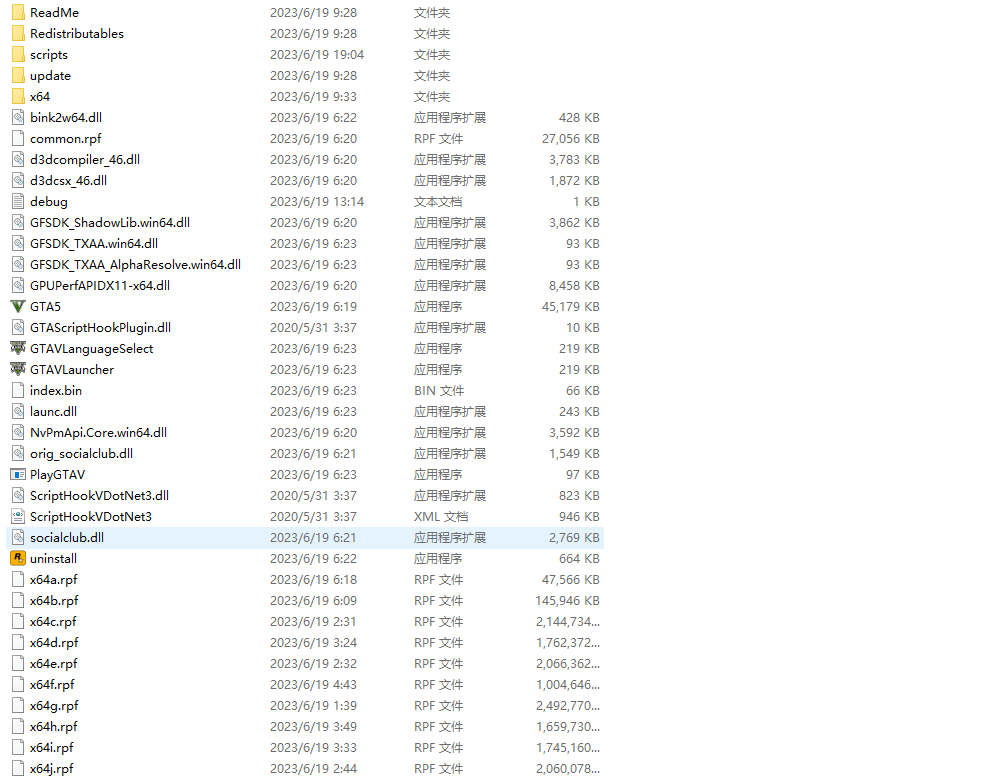Select the socialclub.dll file icon
The width and height of the screenshot is (1008, 777).
pos(18,537)
